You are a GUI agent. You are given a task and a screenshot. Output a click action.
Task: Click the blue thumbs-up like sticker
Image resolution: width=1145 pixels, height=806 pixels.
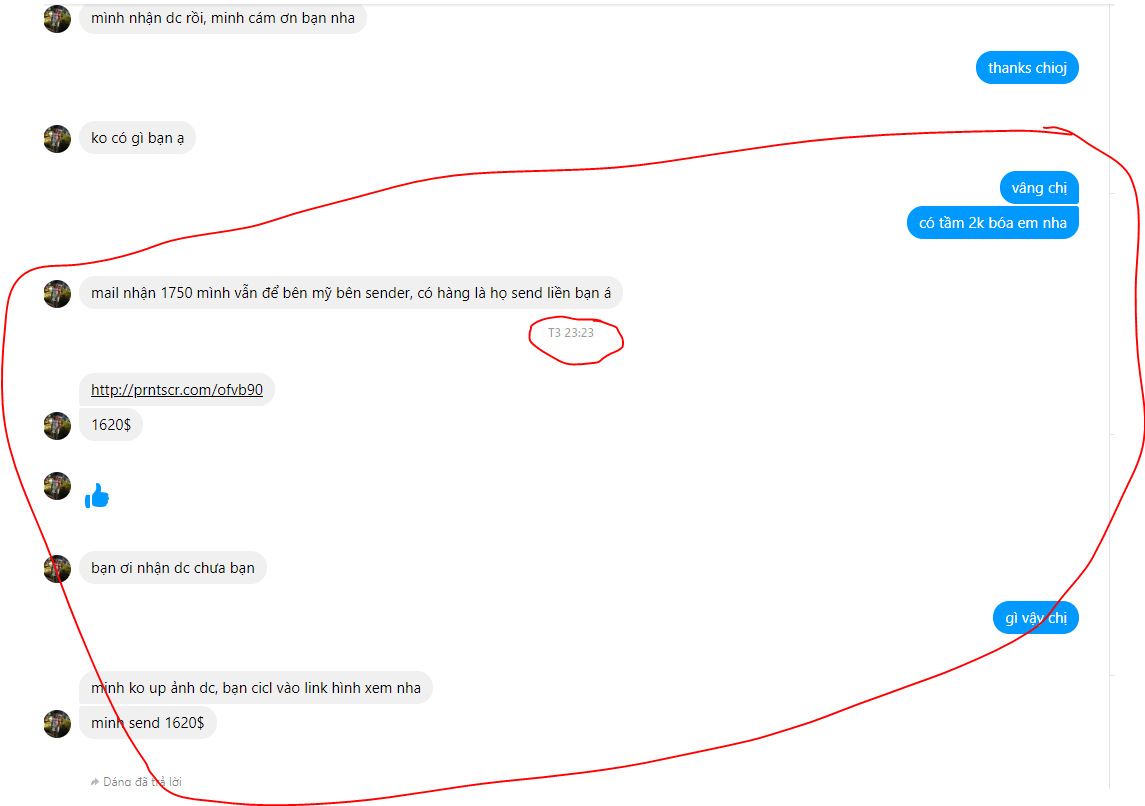[97, 496]
